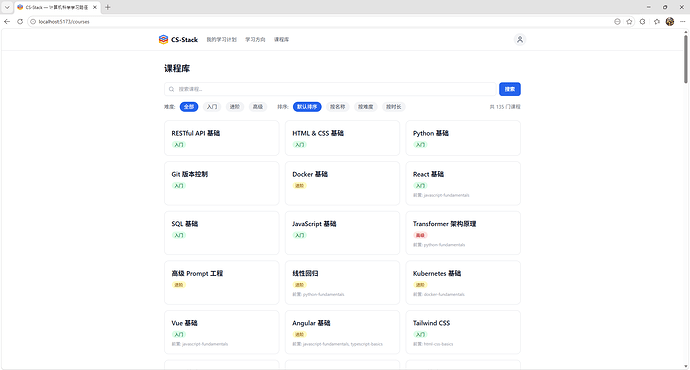This screenshot has height=370, width=690.
Task: Open the HTML & CSS 基础 course card
Action: click(x=342, y=138)
